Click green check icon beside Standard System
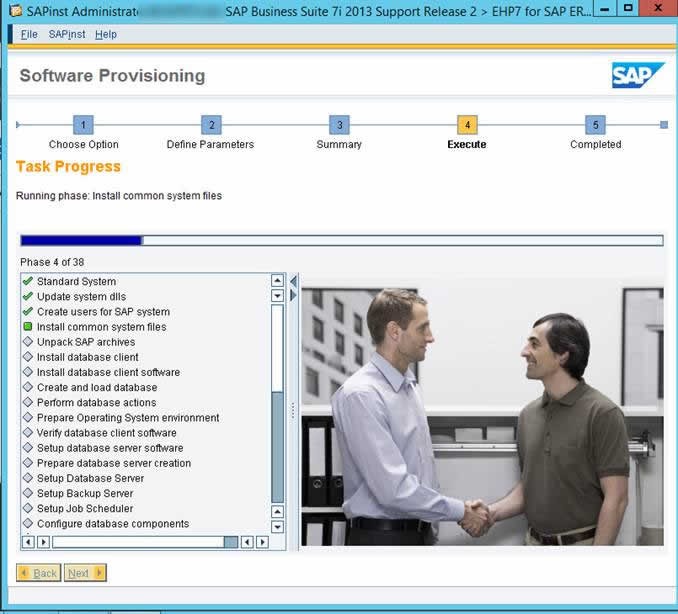 tap(28, 281)
